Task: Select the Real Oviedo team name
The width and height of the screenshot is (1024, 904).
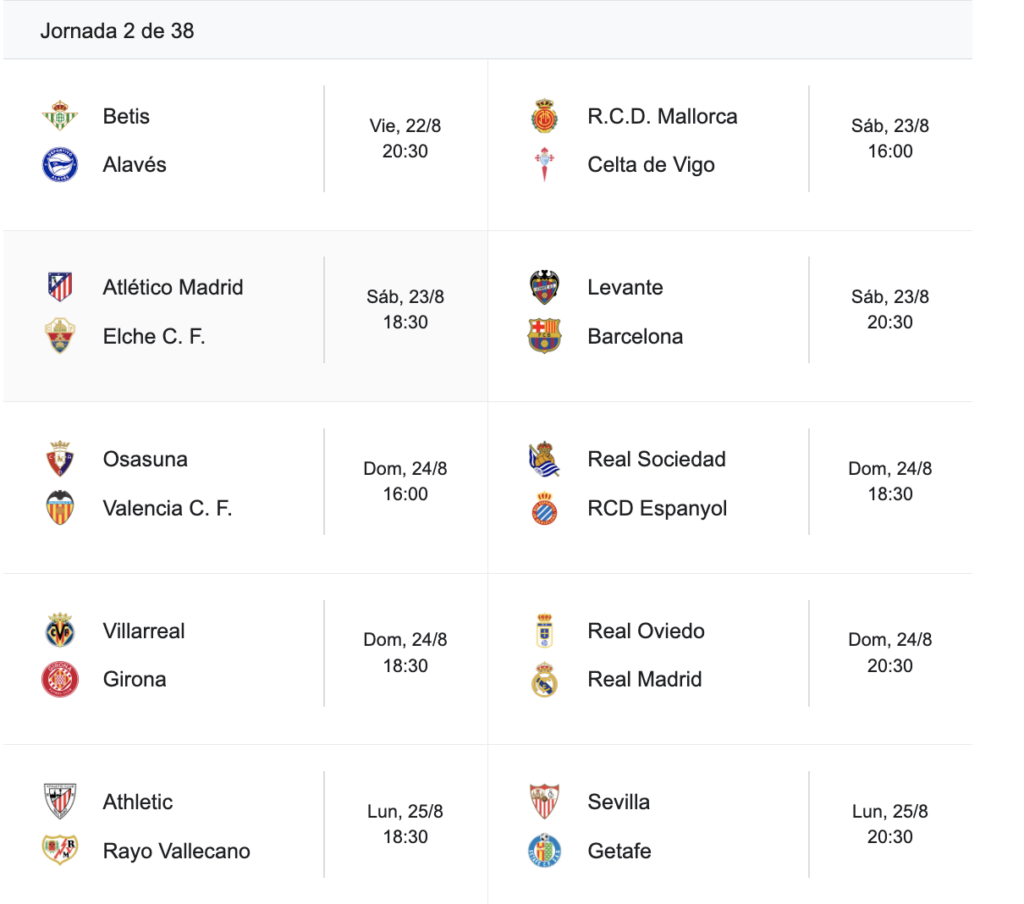Action: coord(646,631)
